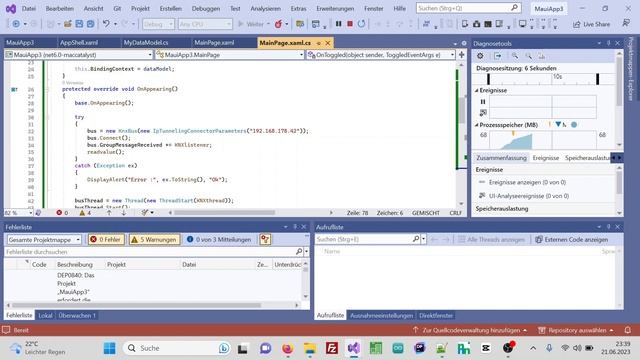Open the tab settings gear in the editor

[x=464, y=43]
